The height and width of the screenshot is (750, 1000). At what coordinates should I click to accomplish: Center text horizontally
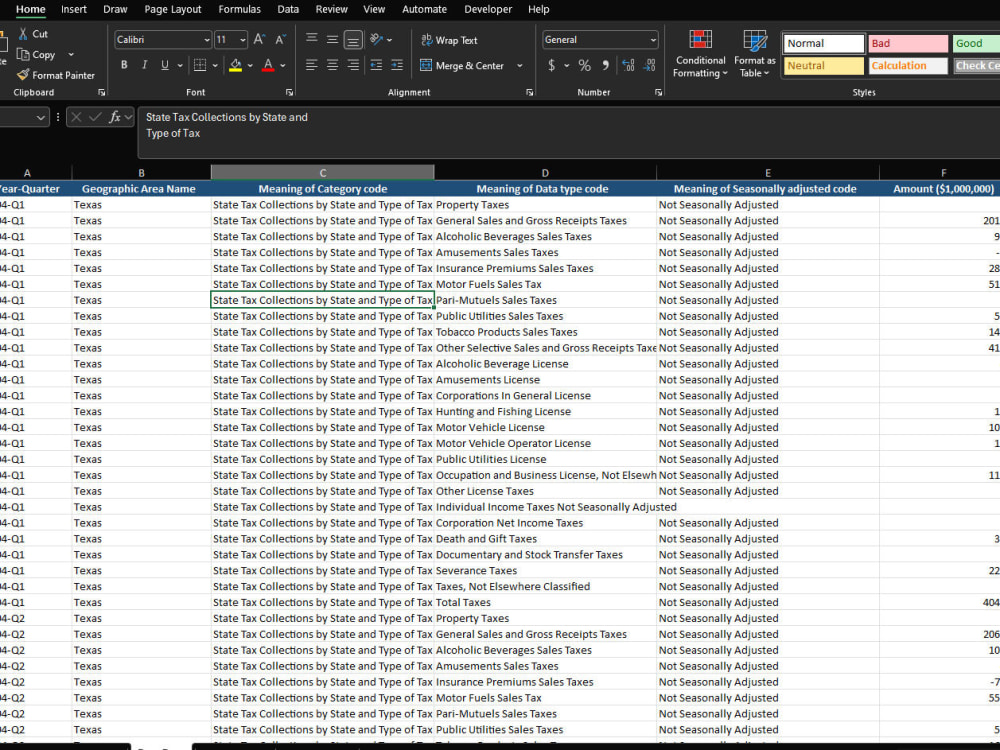coord(332,65)
